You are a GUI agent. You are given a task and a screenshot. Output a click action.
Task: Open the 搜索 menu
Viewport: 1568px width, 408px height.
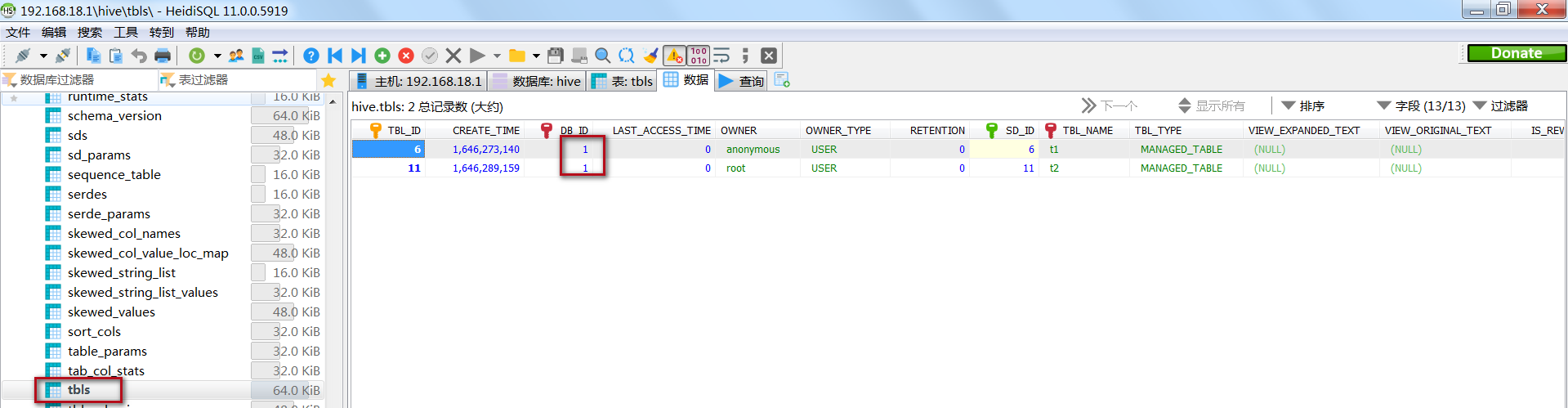point(90,32)
